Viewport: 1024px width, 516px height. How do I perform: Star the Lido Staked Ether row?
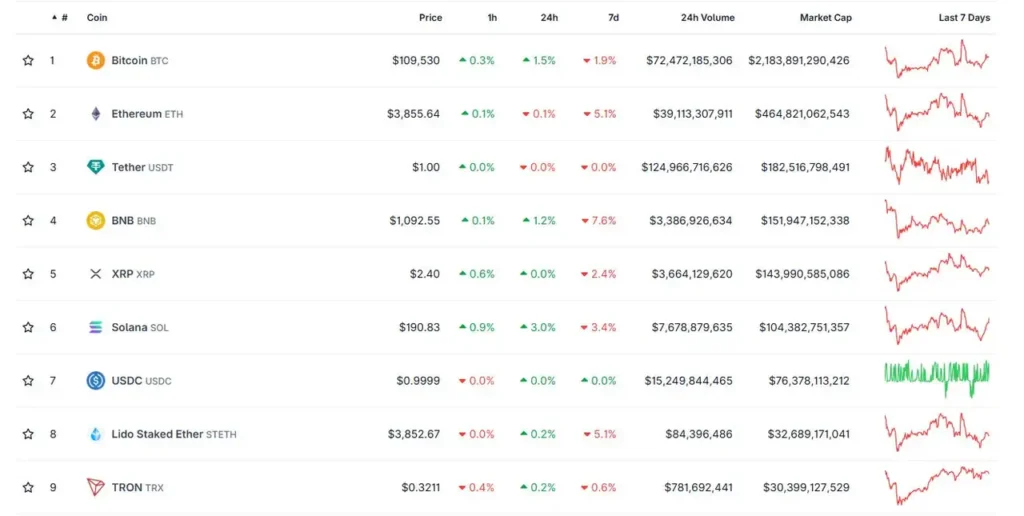point(28,434)
